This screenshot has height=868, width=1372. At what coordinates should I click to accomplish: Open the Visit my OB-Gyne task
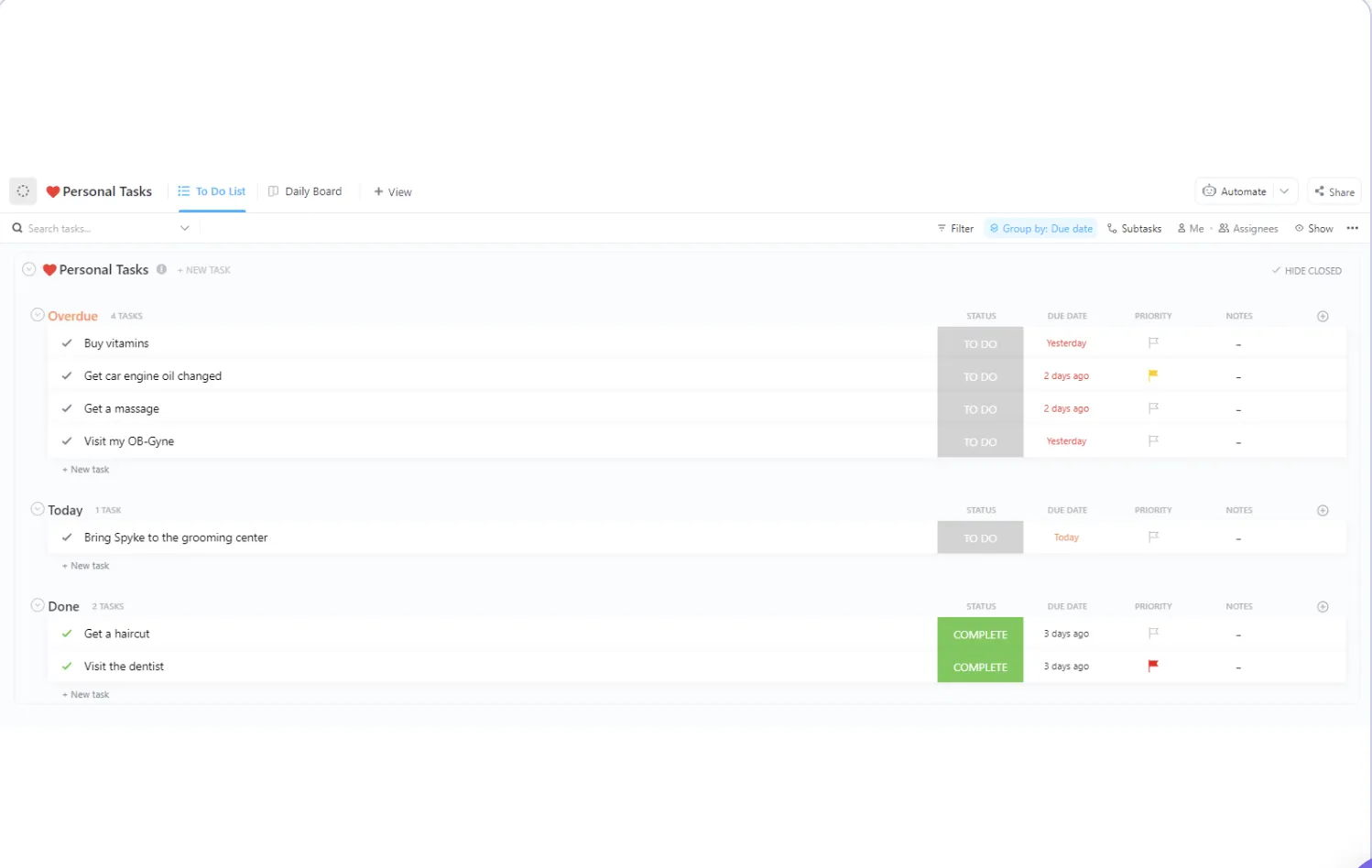pos(129,440)
